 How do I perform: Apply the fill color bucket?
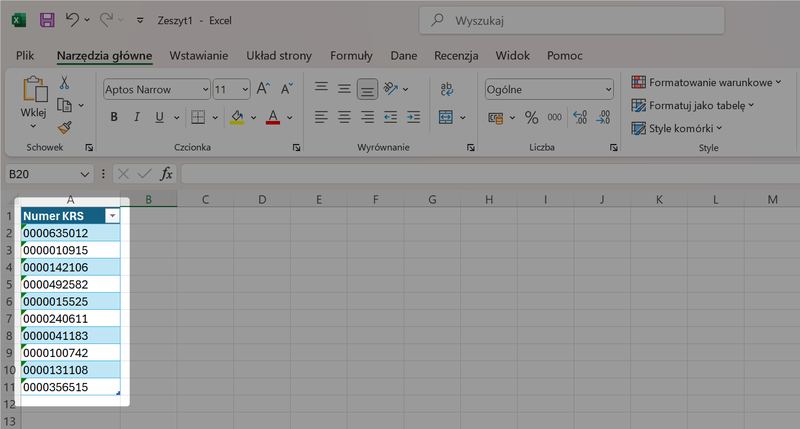(x=237, y=117)
